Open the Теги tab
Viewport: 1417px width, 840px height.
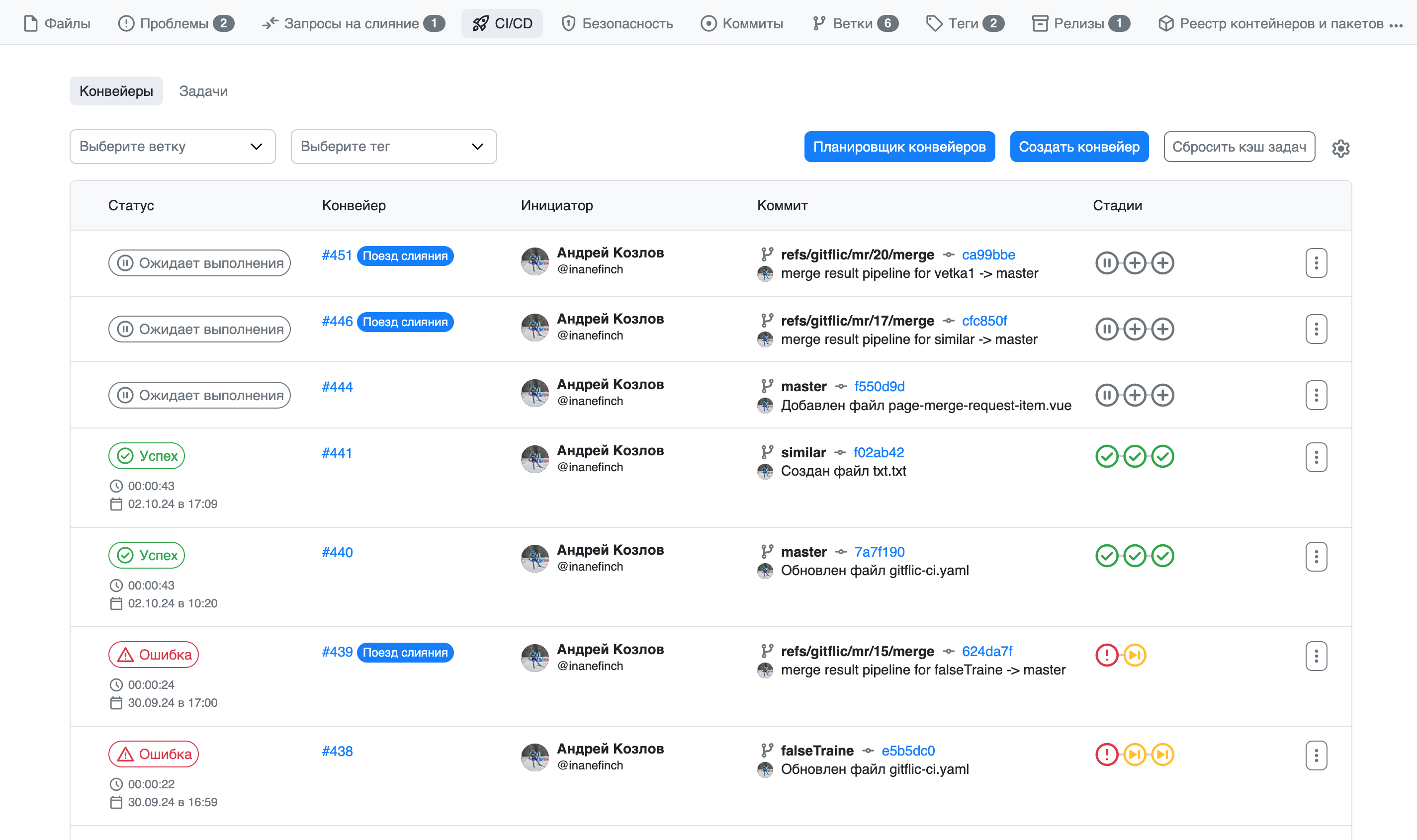pyautogui.click(x=965, y=23)
